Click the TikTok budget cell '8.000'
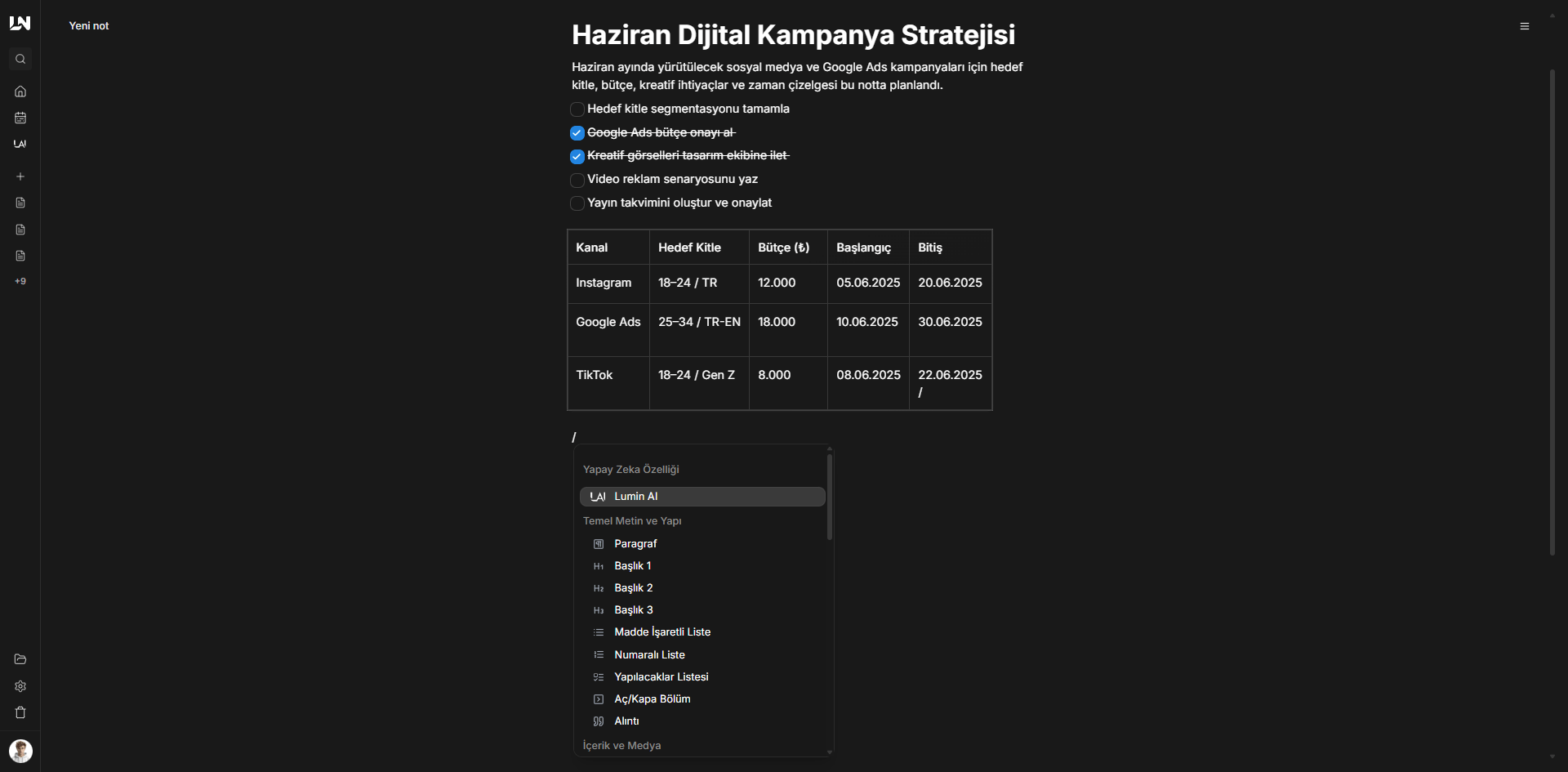This screenshot has width=1568, height=772. pyautogui.click(x=774, y=375)
